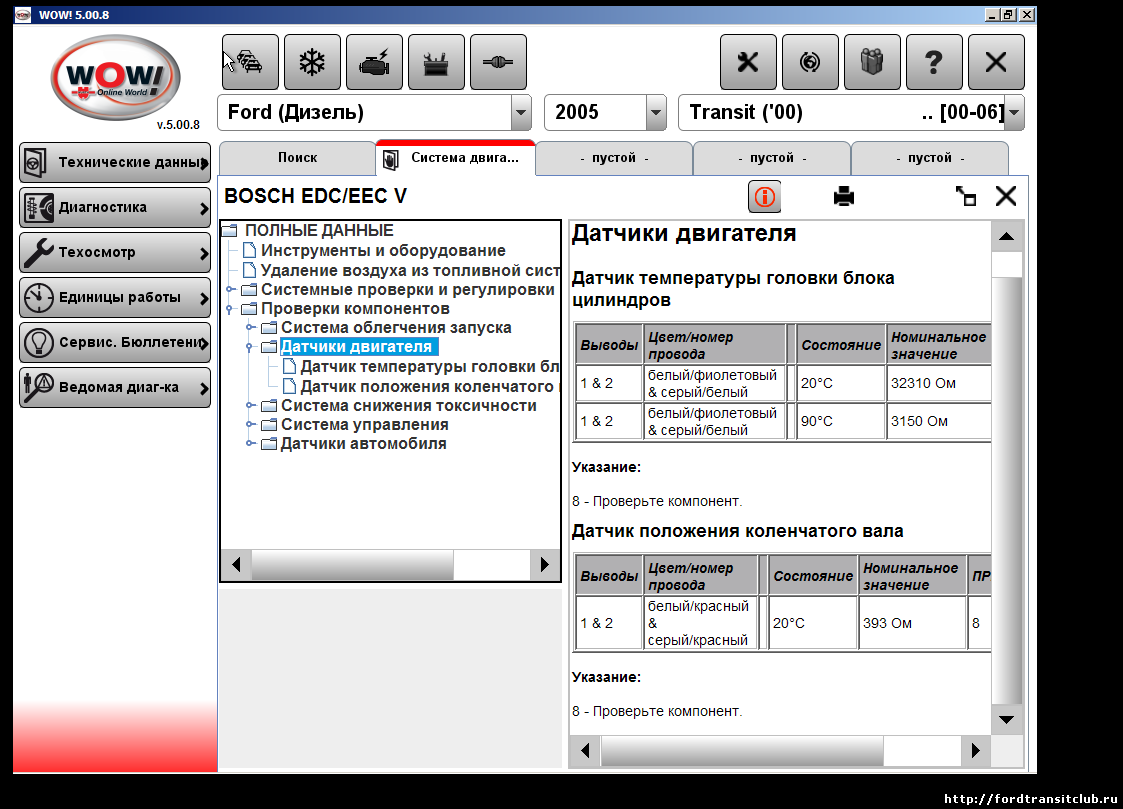Open the Диагностика menu button
Viewport: 1123px width, 809px height.
115,208
